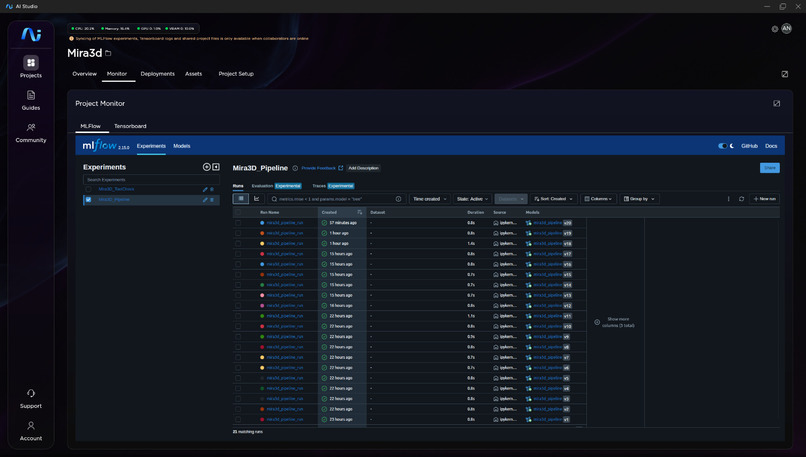Viewport: 806px width, 457px height.
Task: Tick the checkbox for the run with model v19
Action: 238,233
